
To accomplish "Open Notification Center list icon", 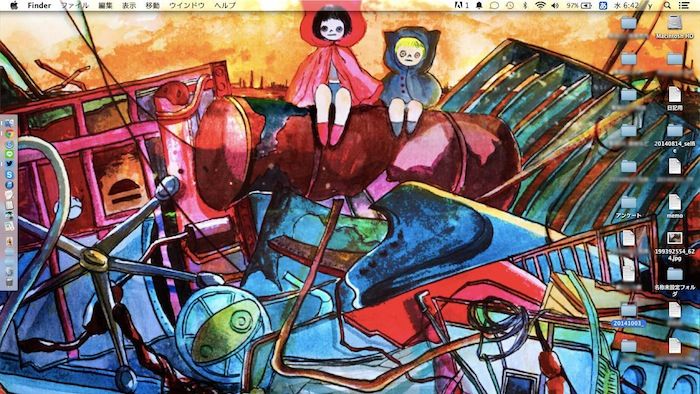I will (x=683, y=5).
